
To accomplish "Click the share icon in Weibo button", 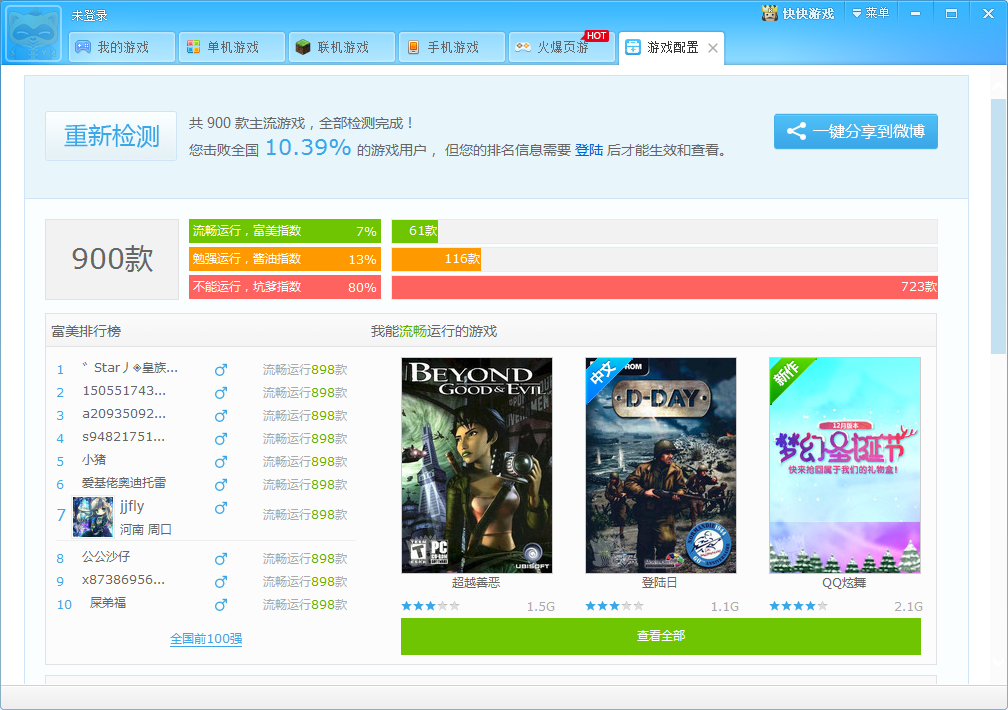I will pos(796,131).
